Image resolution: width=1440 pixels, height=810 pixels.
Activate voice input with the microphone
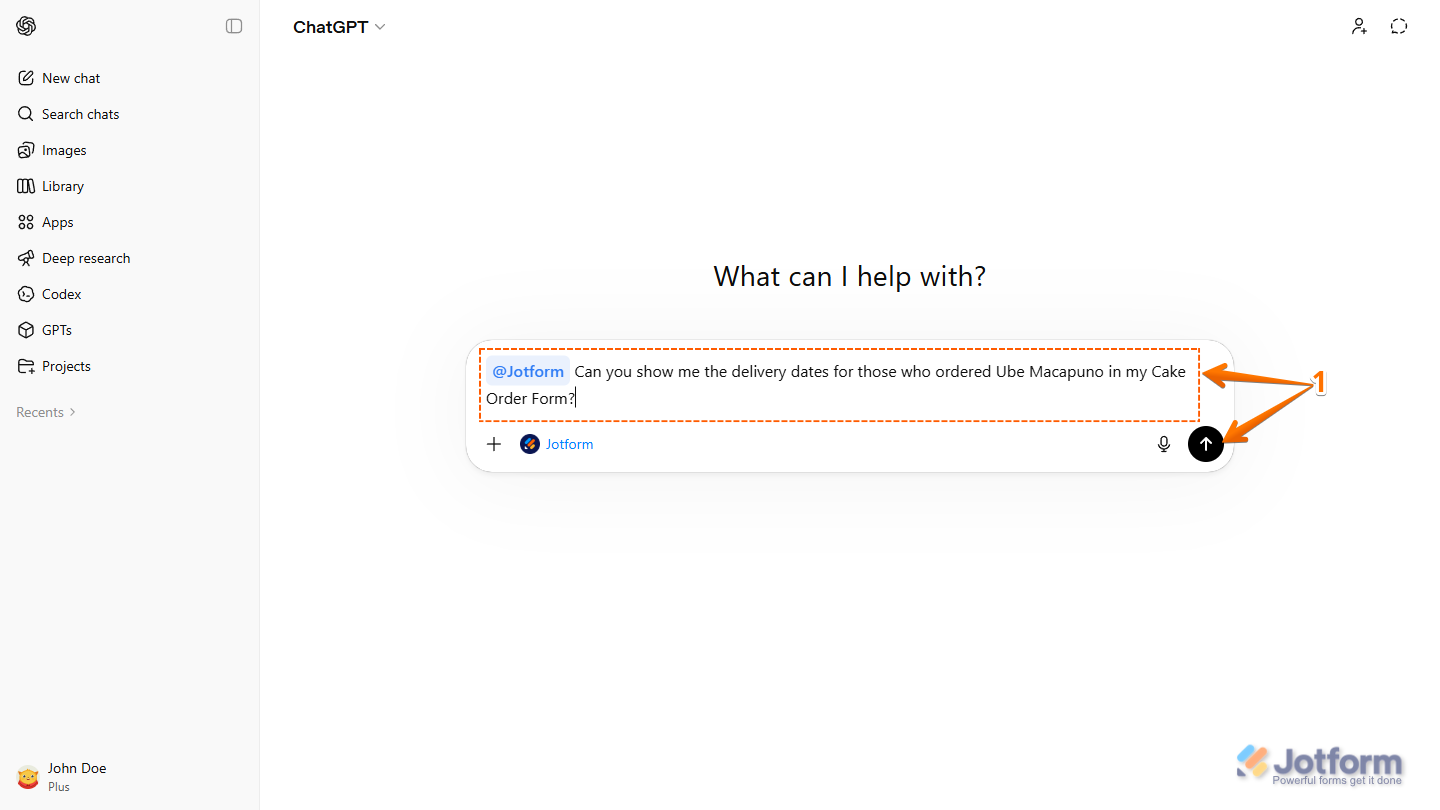click(1163, 444)
